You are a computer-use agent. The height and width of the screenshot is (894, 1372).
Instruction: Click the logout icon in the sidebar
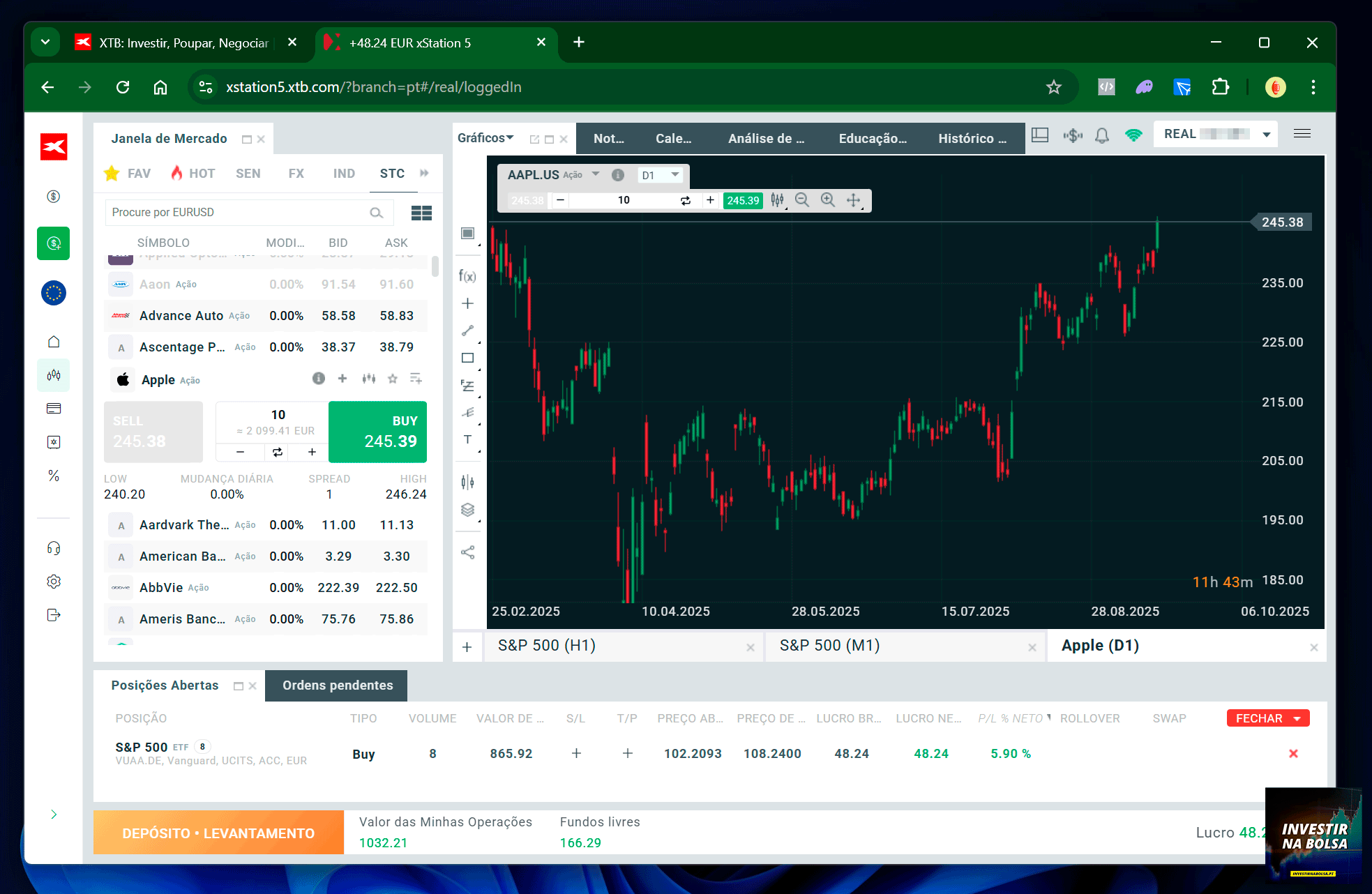click(54, 615)
